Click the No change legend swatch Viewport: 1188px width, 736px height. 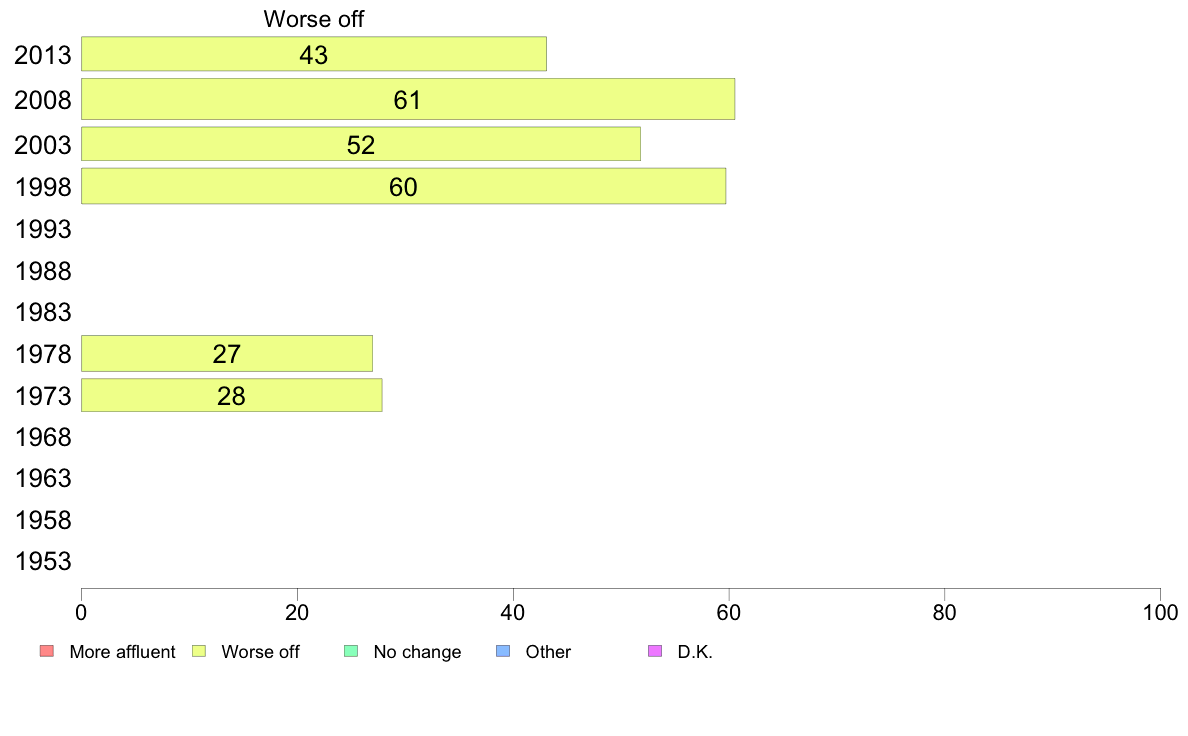pyautogui.click(x=351, y=651)
